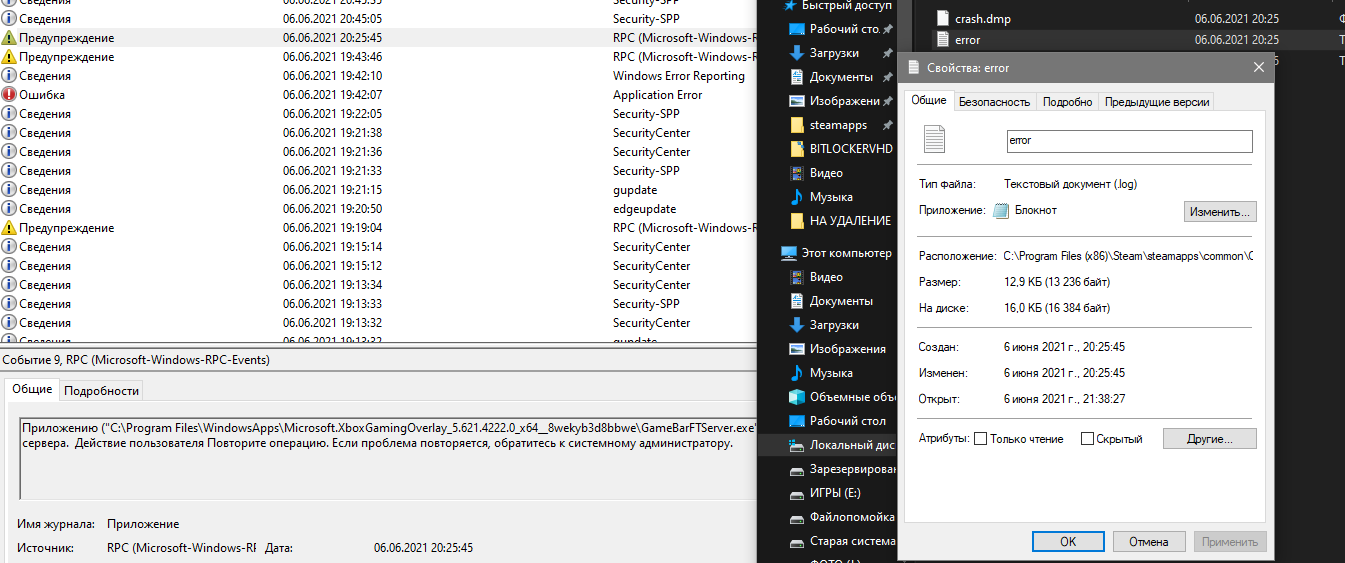Click the red error icon beside Ошибка event
Viewport: 1345px width, 563px height.
(9, 95)
